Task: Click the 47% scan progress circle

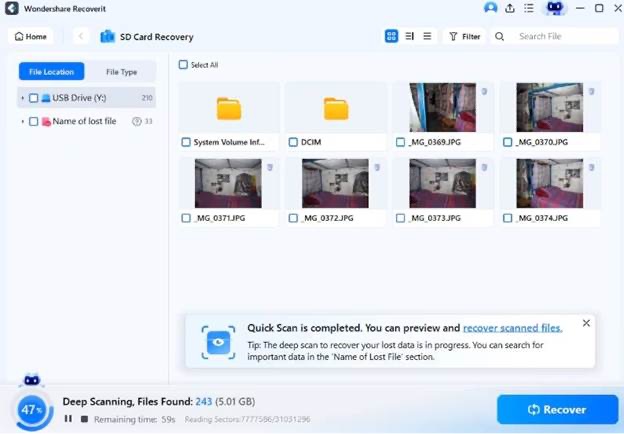Action: pos(32,409)
